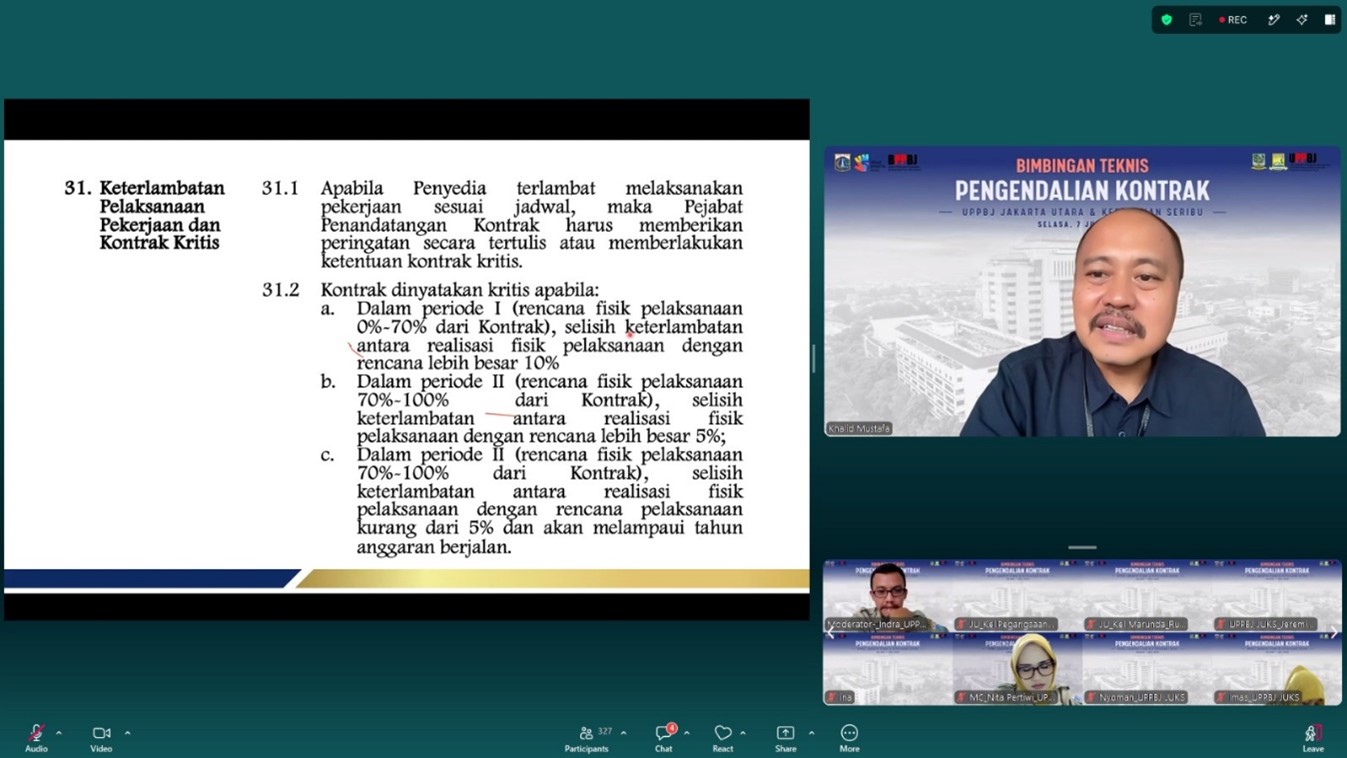Open AI Companion sparkle icon
Image resolution: width=1347 pixels, height=758 pixels.
pos(1302,19)
